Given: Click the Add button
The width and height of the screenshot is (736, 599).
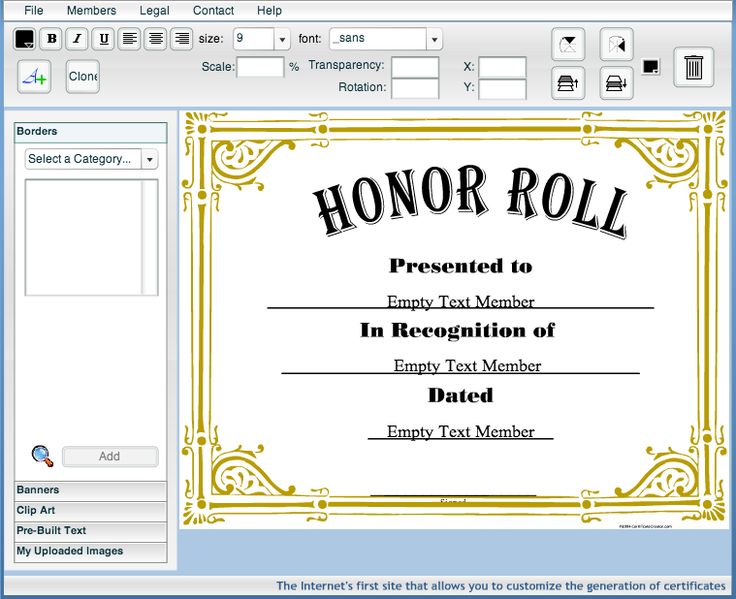Looking at the screenshot, I should pyautogui.click(x=110, y=456).
